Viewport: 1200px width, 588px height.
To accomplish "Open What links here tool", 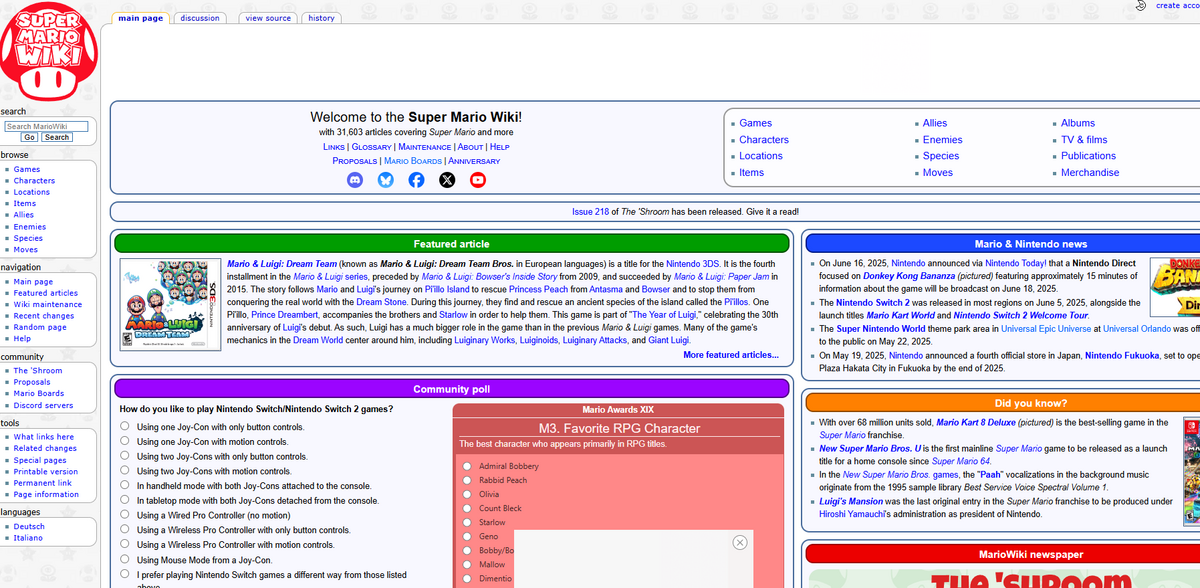I will coord(43,437).
